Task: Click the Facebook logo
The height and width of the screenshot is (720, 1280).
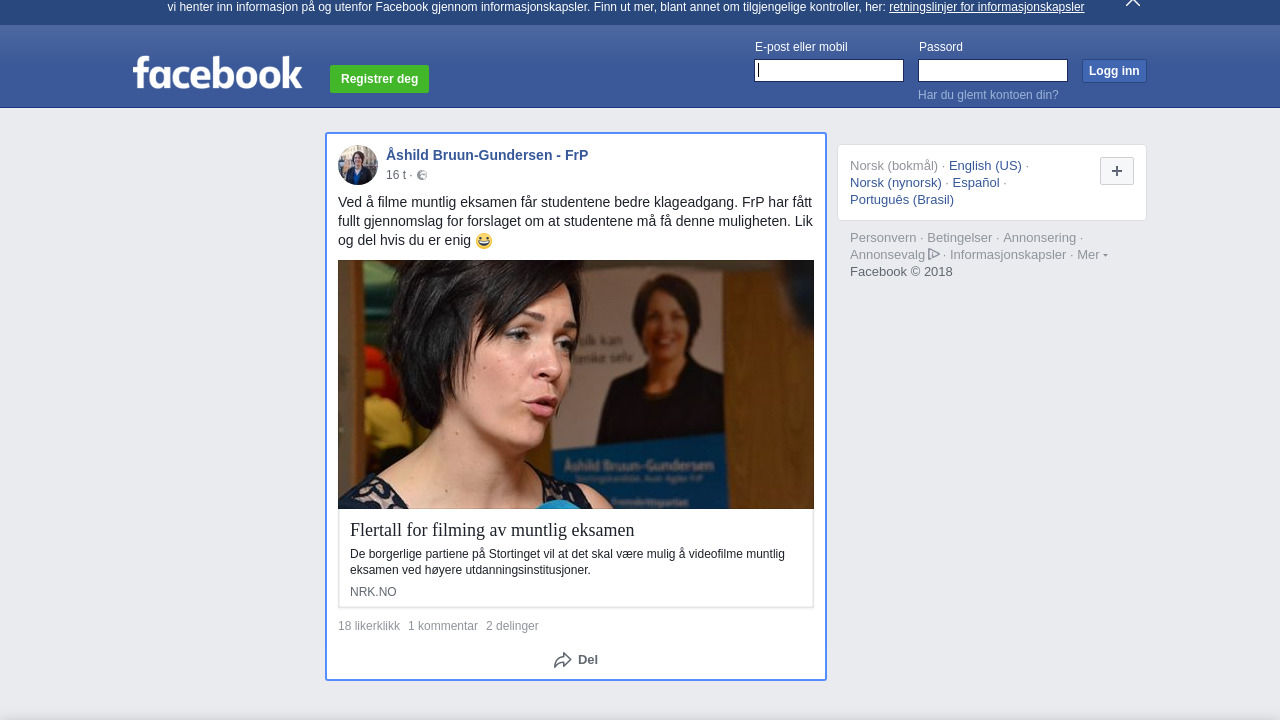Action: (217, 72)
